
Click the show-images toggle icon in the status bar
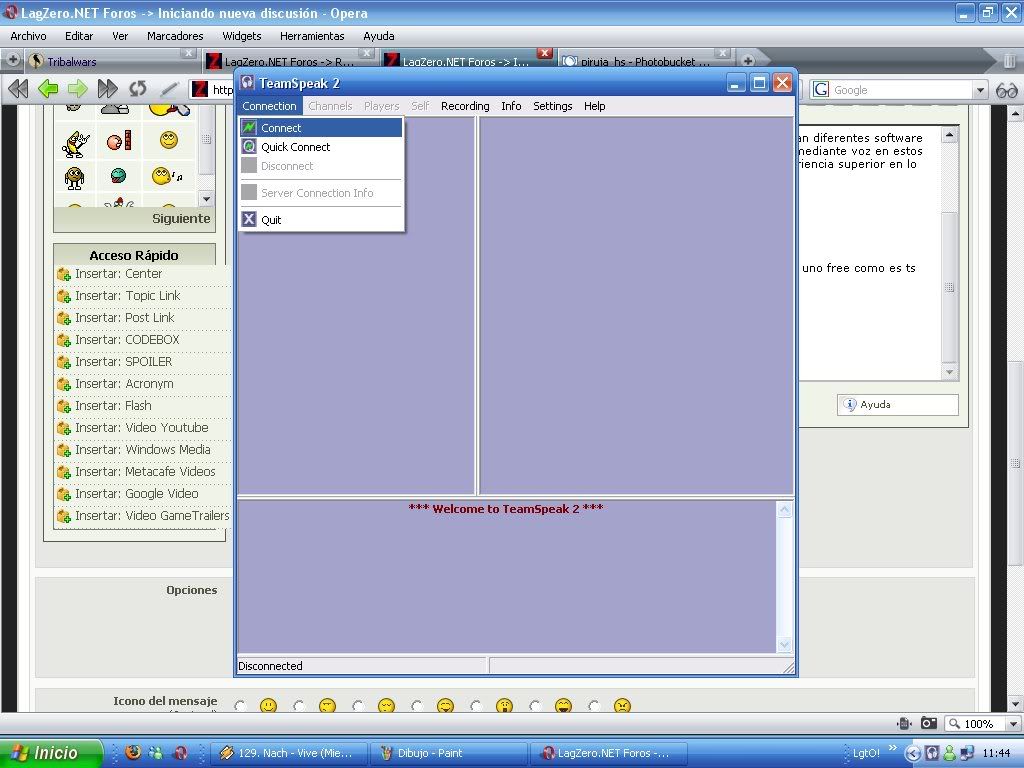(x=904, y=723)
